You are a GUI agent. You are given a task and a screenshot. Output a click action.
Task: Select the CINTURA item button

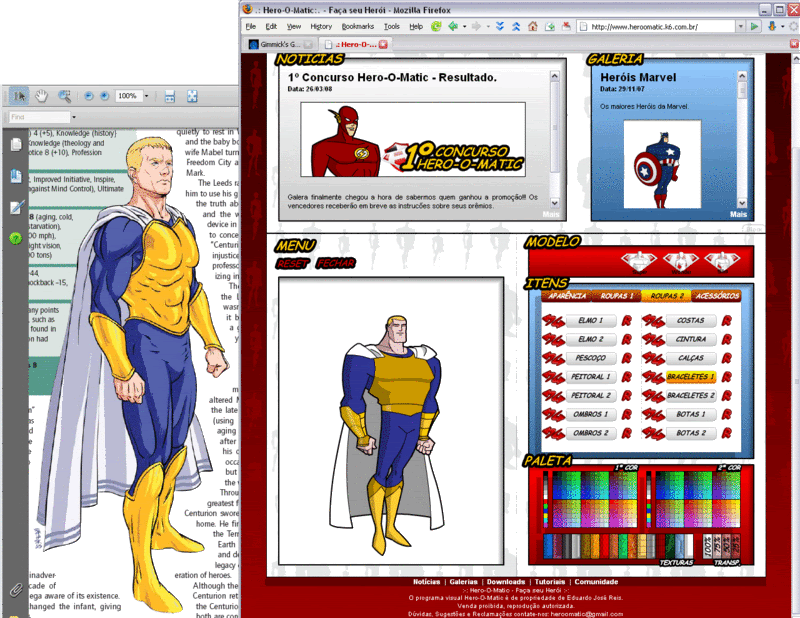tap(691, 339)
